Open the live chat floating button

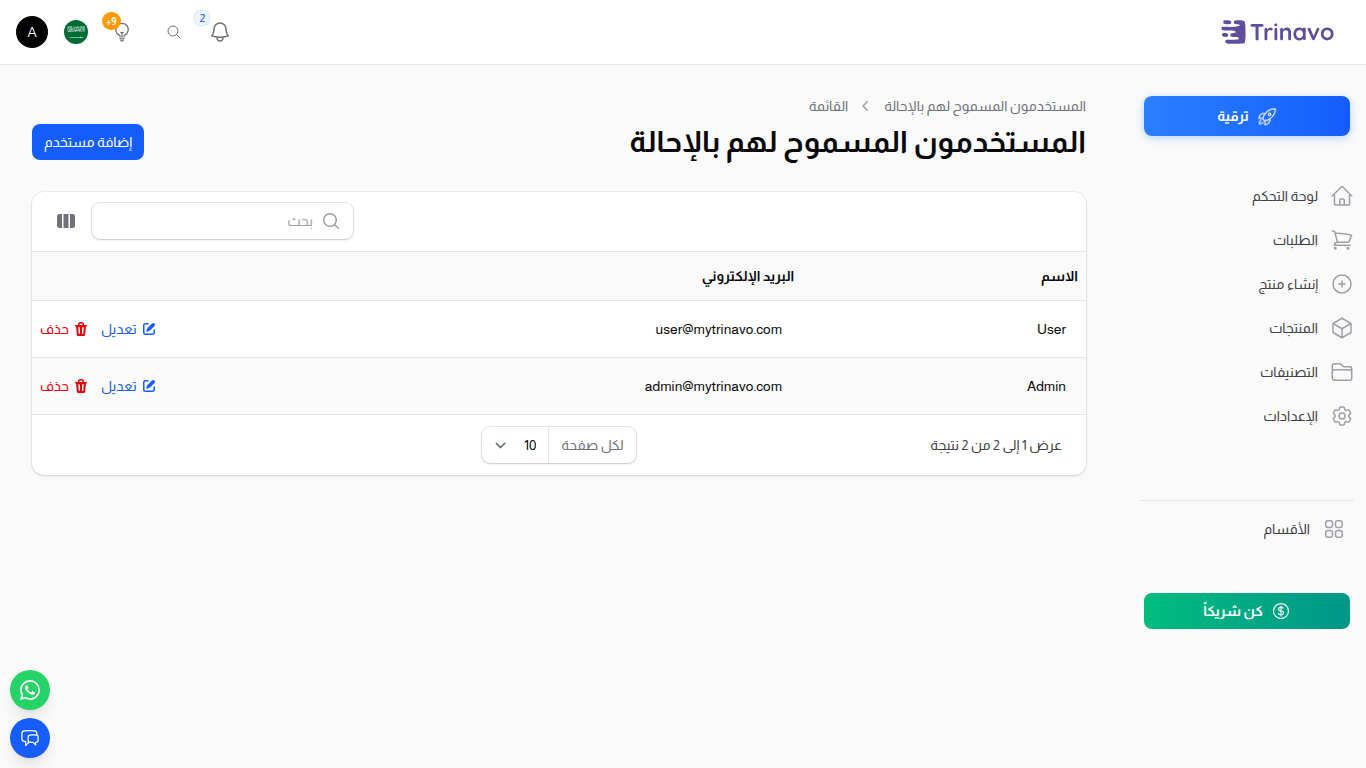point(30,738)
